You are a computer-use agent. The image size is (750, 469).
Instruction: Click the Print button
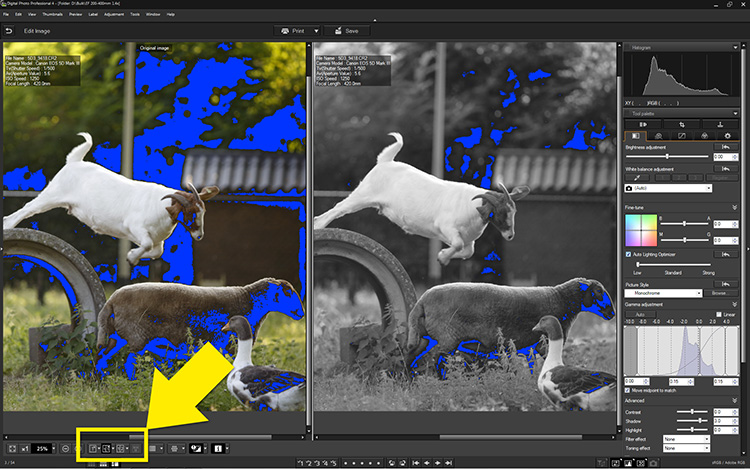(x=292, y=31)
